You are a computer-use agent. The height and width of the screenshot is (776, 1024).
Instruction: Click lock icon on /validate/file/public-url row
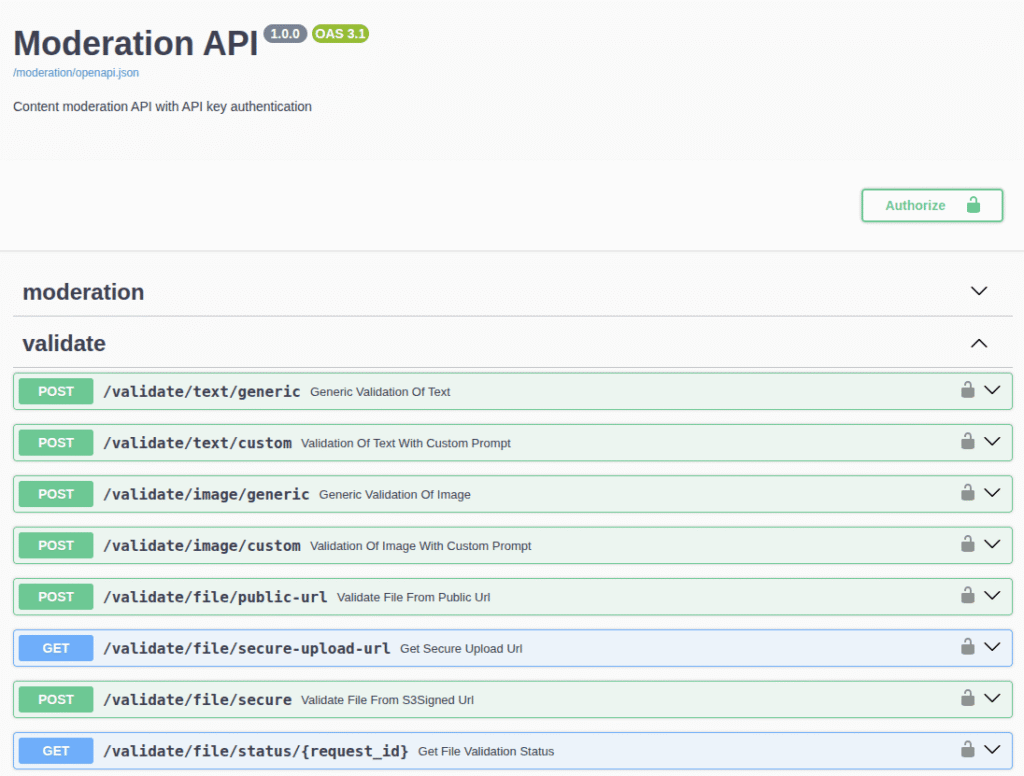pos(967,595)
